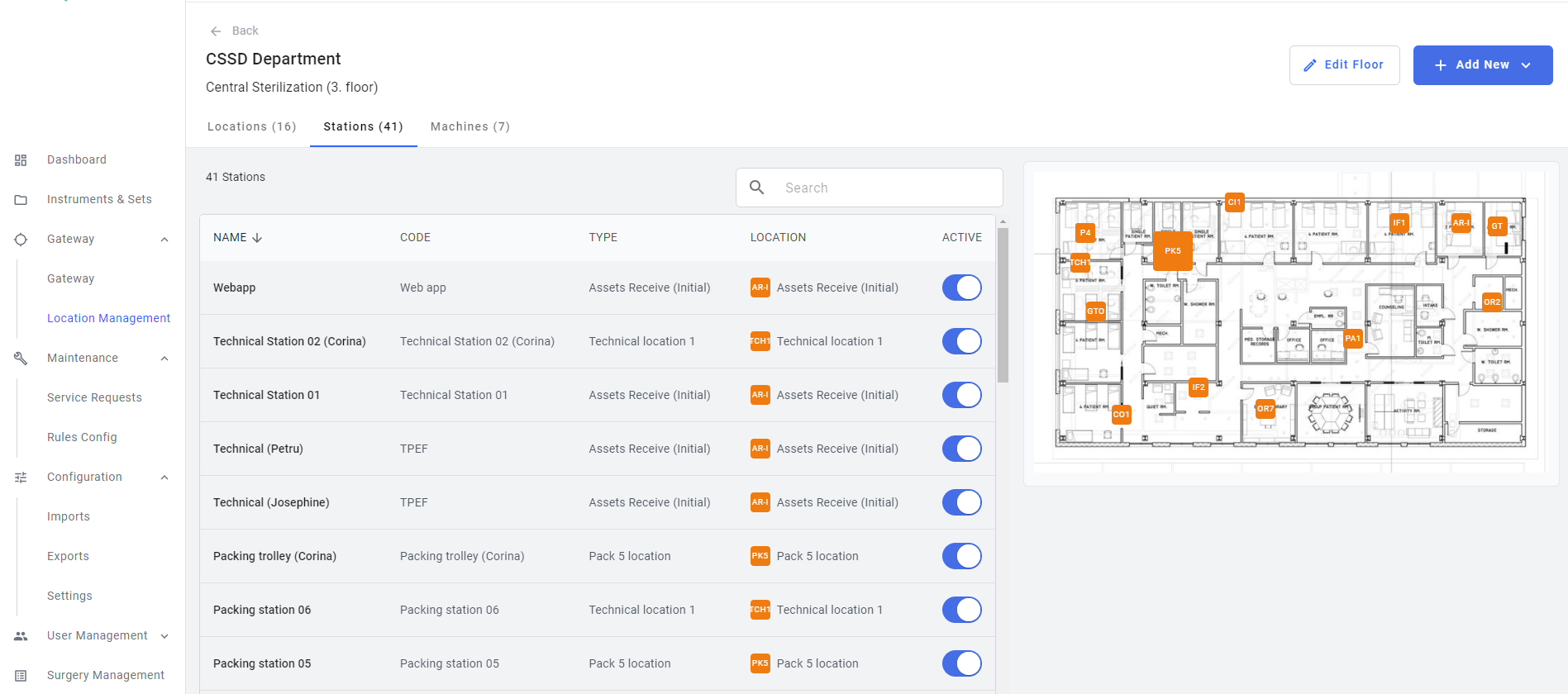Toggle active switch for Packing station 06
The height and width of the screenshot is (694, 1568).
coord(962,610)
